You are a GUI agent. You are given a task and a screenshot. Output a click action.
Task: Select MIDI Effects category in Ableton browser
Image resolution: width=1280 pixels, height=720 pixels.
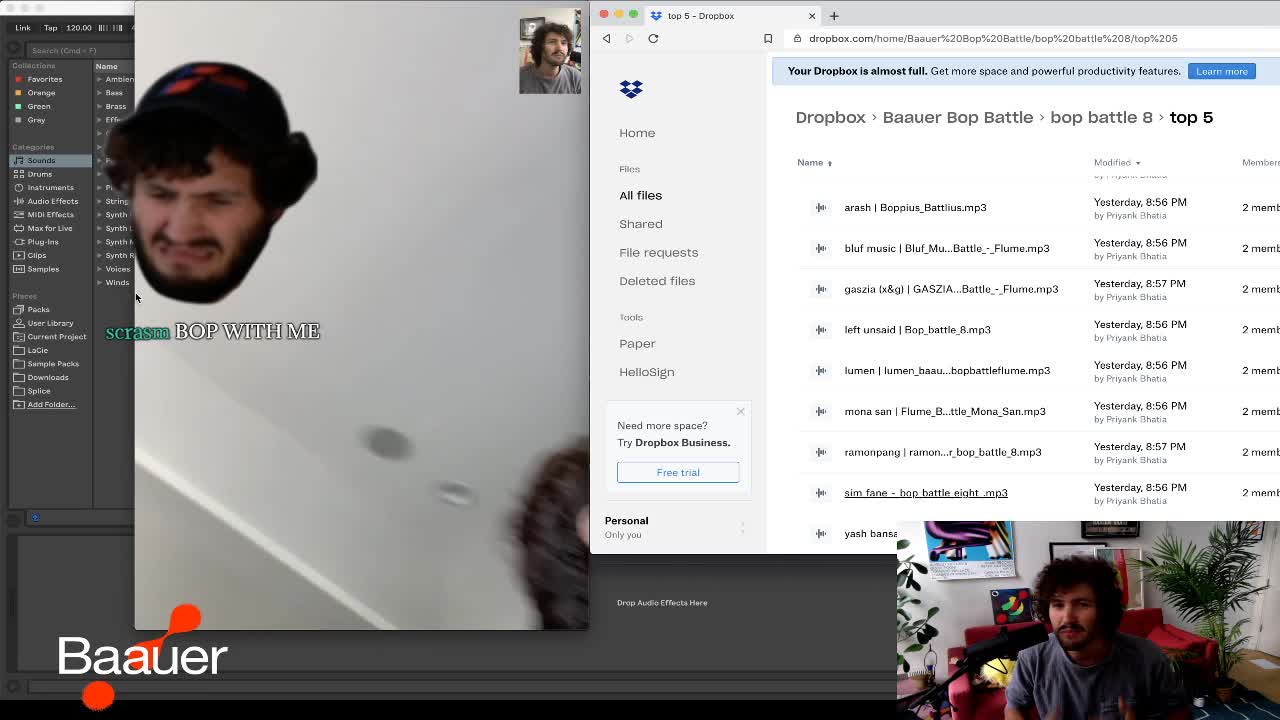50,214
